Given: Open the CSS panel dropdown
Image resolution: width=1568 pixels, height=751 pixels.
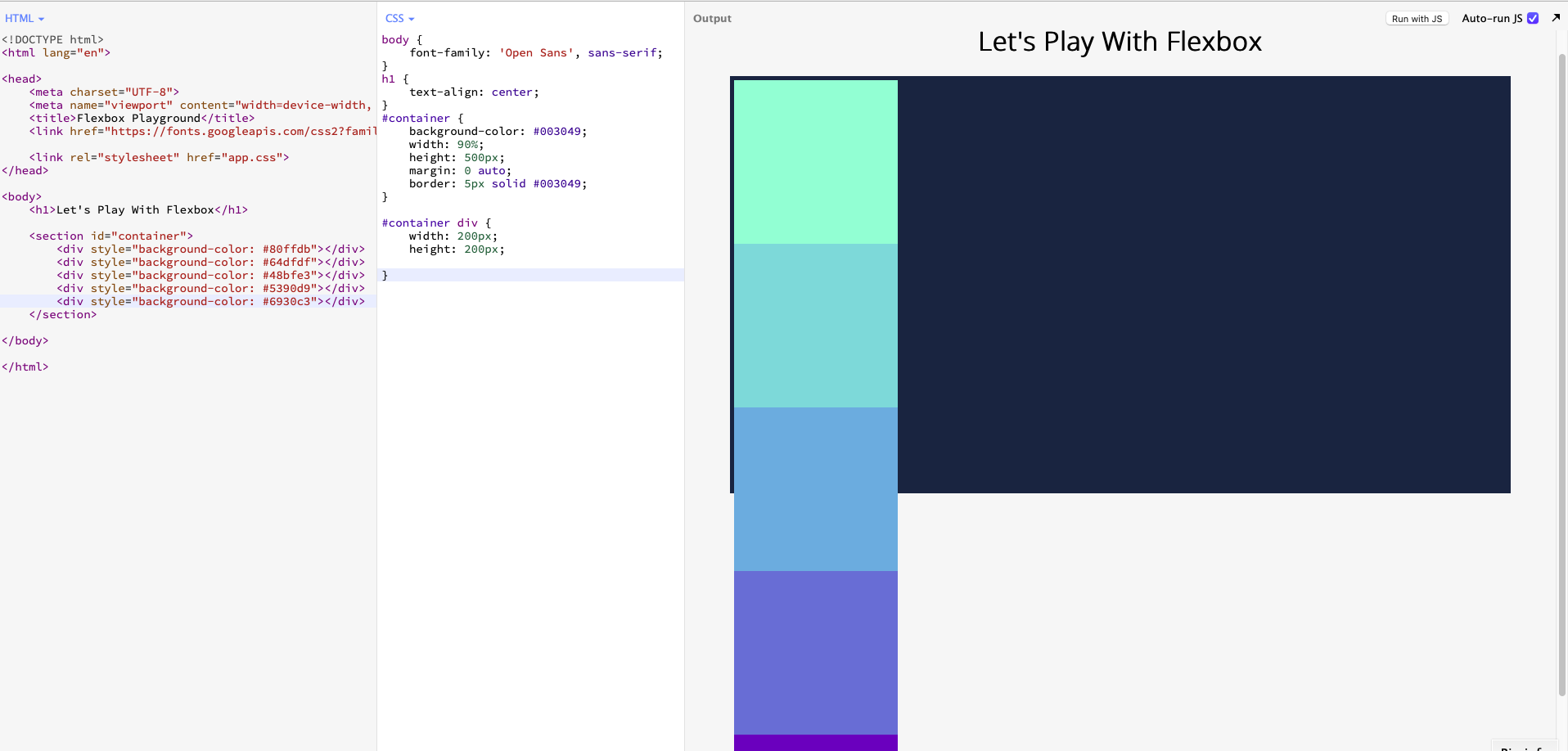Looking at the screenshot, I should (x=399, y=18).
